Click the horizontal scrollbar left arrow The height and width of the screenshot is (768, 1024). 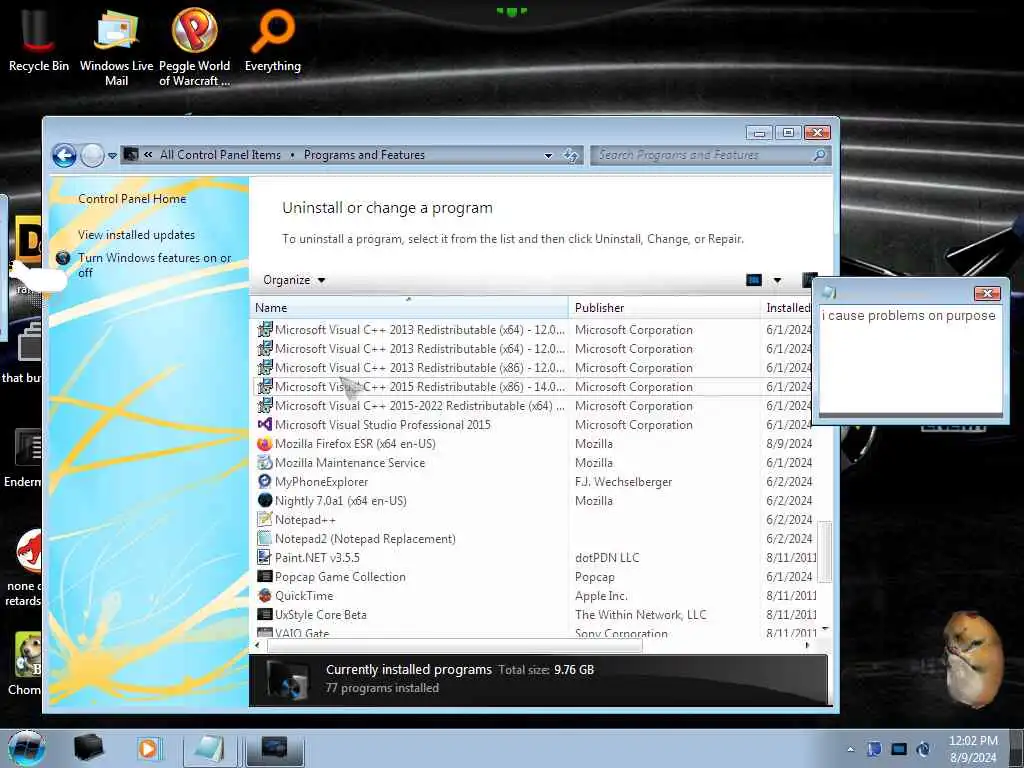point(257,645)
